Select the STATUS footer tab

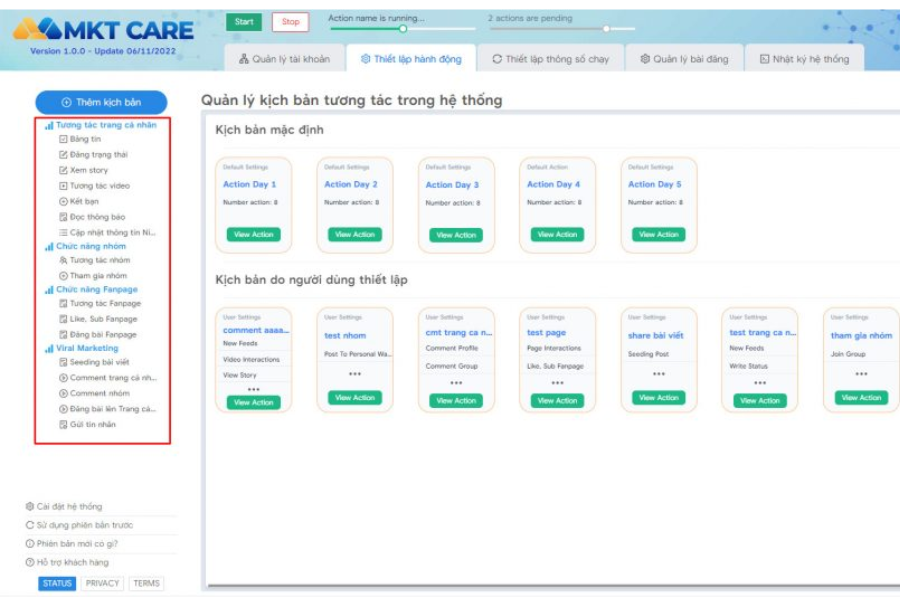tap(57, 583)
